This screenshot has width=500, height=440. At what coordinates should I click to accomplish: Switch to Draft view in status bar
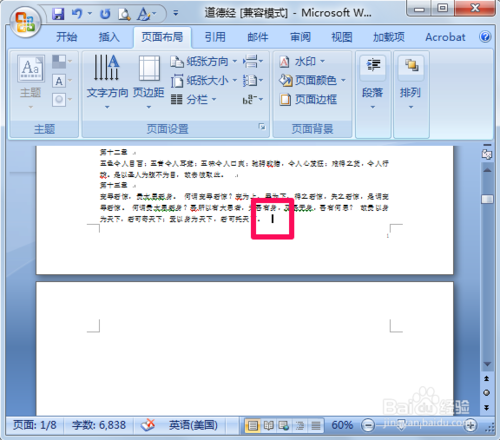[316, 425]
